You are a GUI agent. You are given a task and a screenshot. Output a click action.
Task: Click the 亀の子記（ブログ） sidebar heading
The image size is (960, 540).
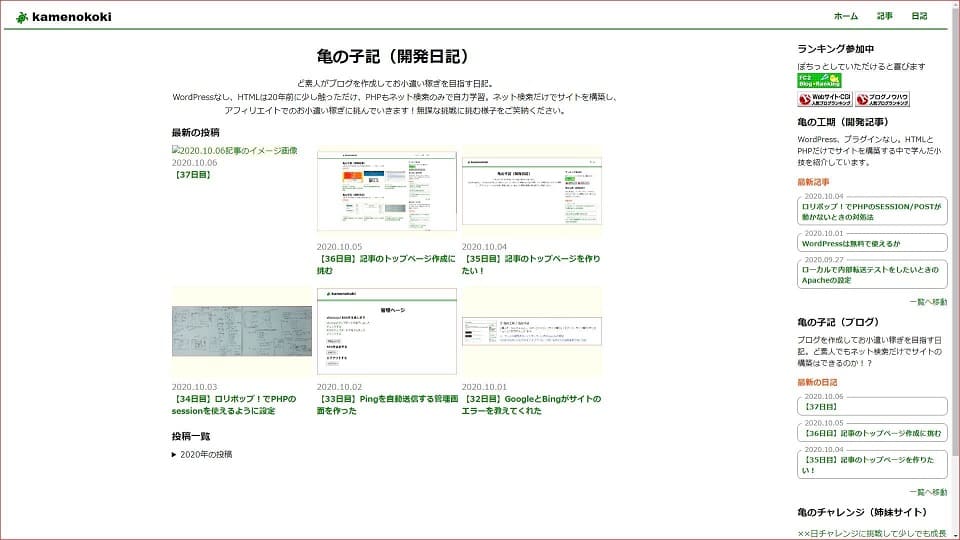pos(839,321)
